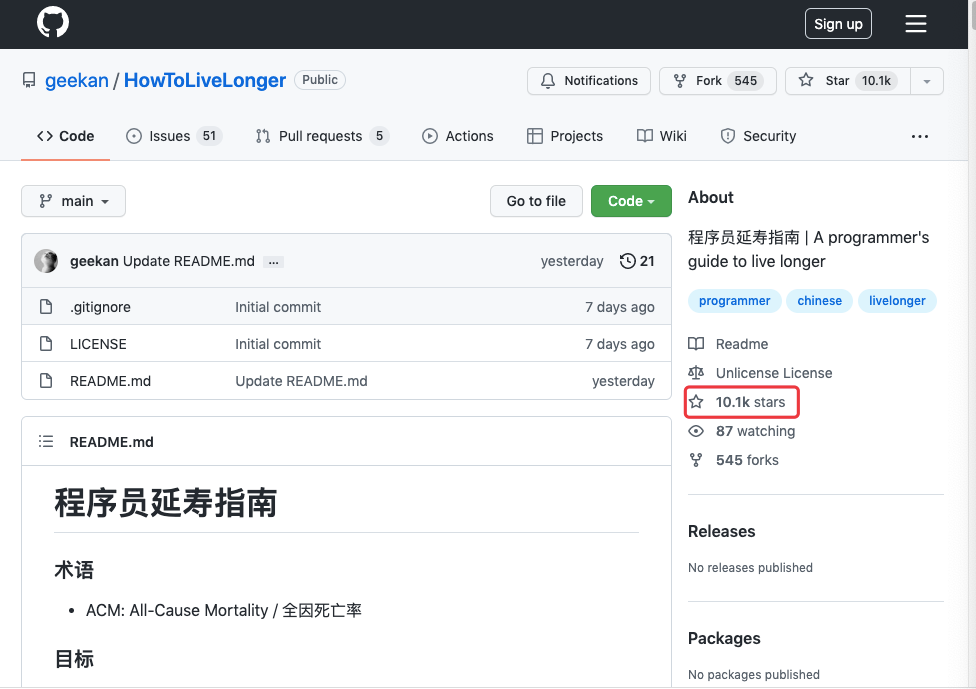Open README table of contents list icon
The image size is (976, 689).
pos(46,441)
